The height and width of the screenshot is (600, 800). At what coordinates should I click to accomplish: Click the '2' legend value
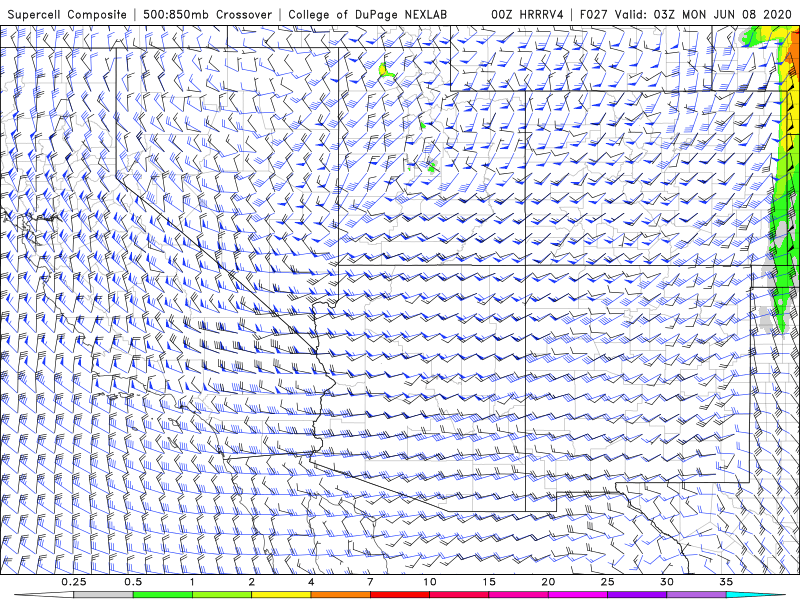point(252,582)
